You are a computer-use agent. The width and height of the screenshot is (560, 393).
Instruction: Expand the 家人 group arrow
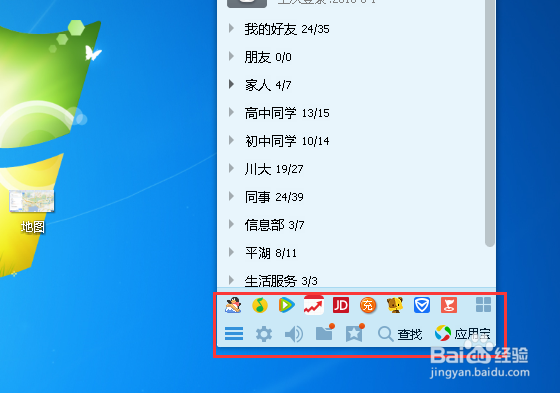231,84
